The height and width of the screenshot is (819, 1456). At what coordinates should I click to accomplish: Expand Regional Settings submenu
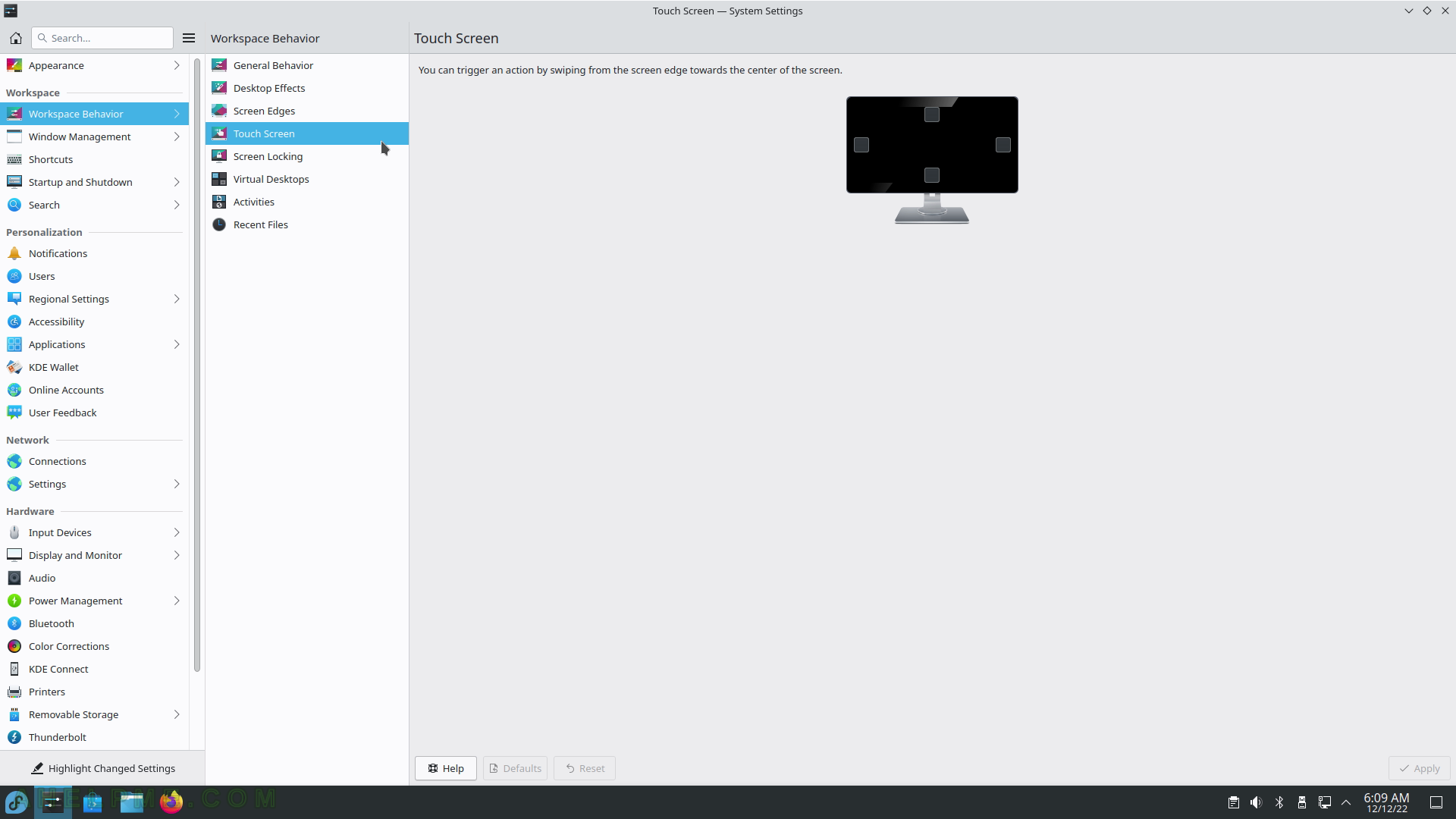177,299
